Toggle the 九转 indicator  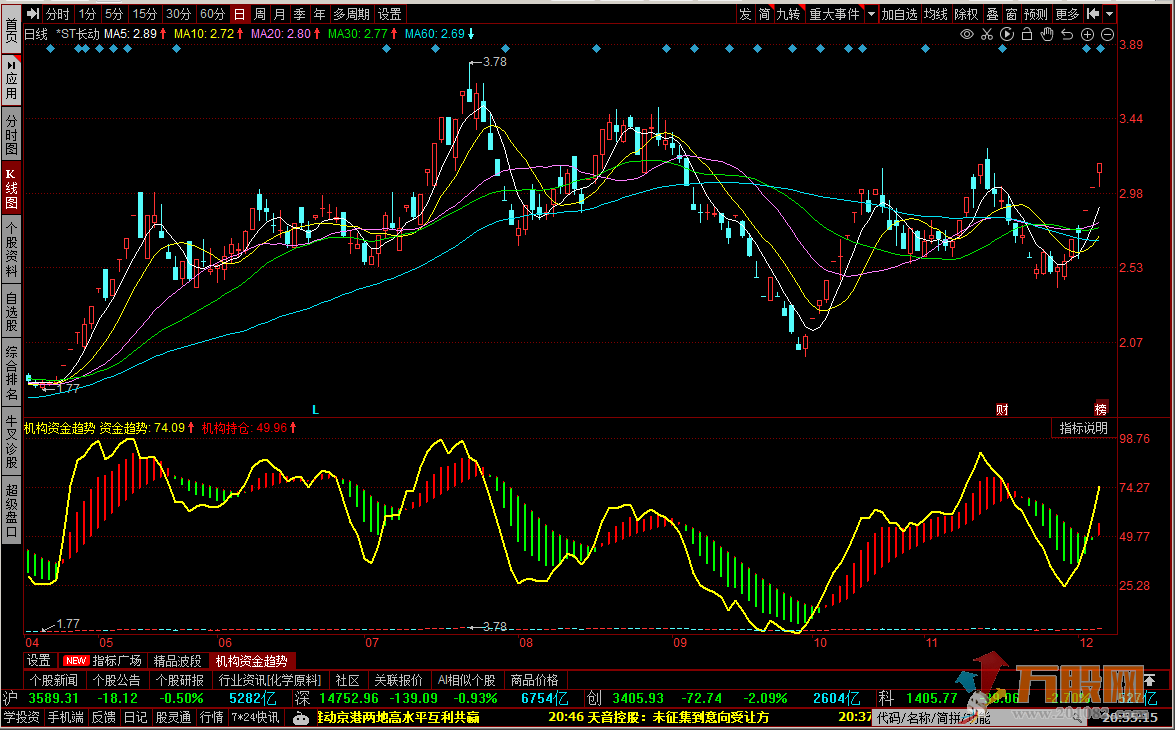click(788, 13)
